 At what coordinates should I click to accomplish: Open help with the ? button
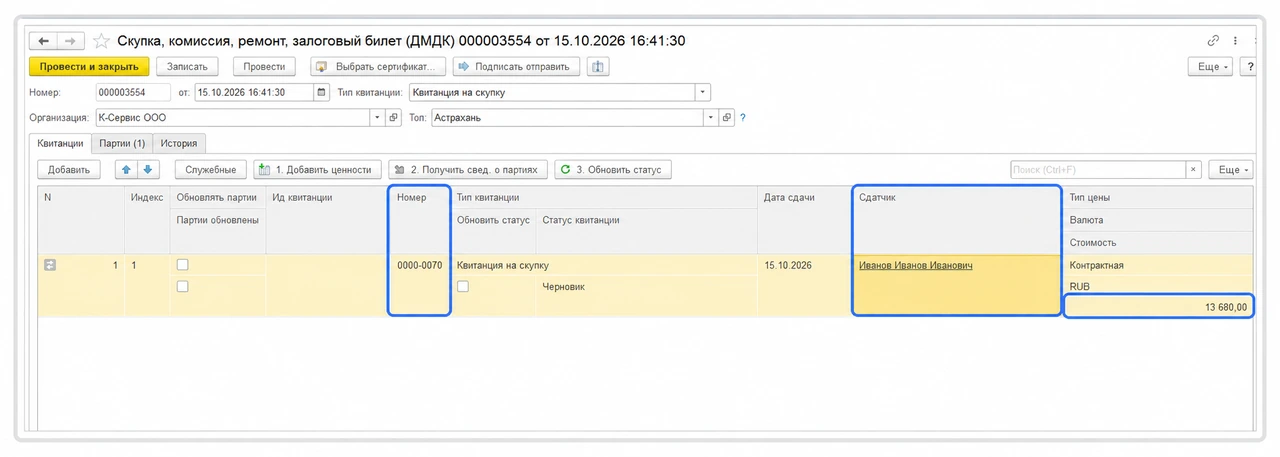click(x=1249, y=67)
